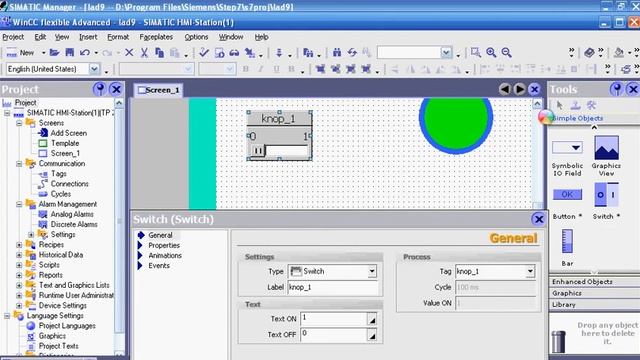This screenshot has width=640, height=360.
Task: Expand the Settings node under Alarm Management
Action: point(31,235)
